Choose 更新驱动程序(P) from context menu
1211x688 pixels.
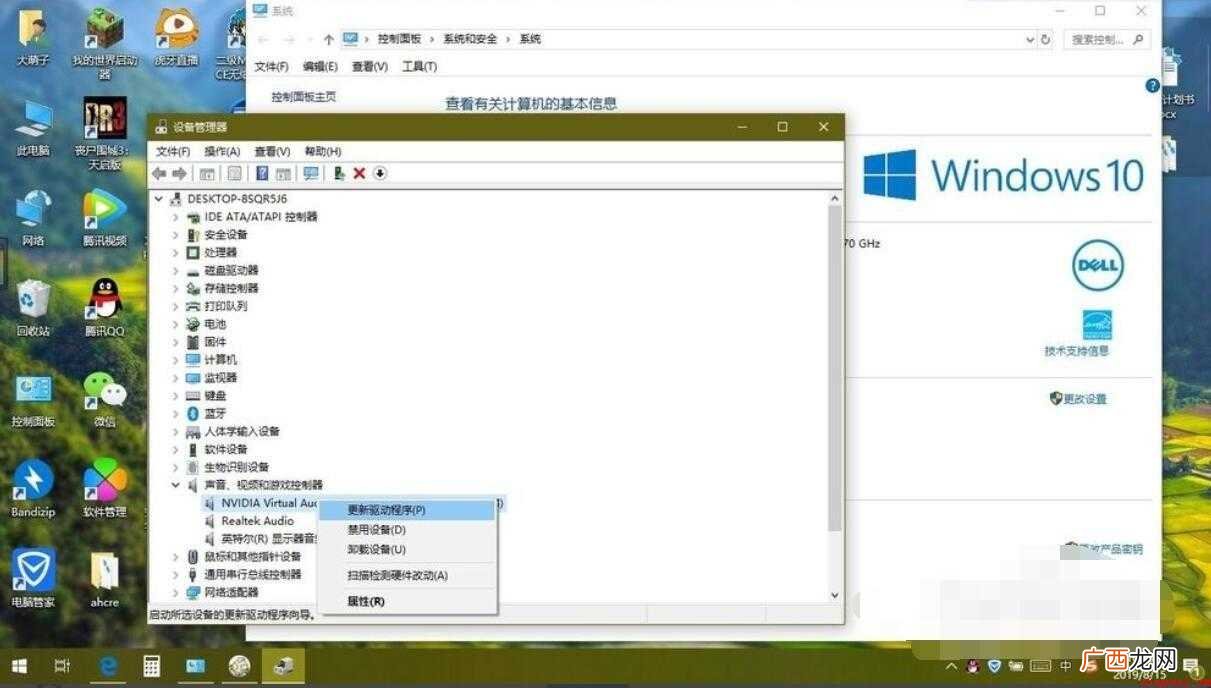[x=407, y=510]
